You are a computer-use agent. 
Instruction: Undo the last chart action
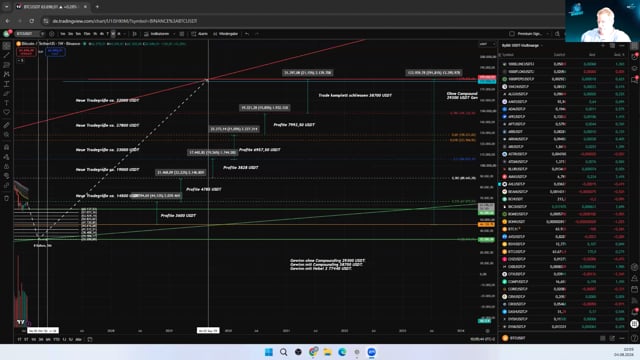[247, 34]
